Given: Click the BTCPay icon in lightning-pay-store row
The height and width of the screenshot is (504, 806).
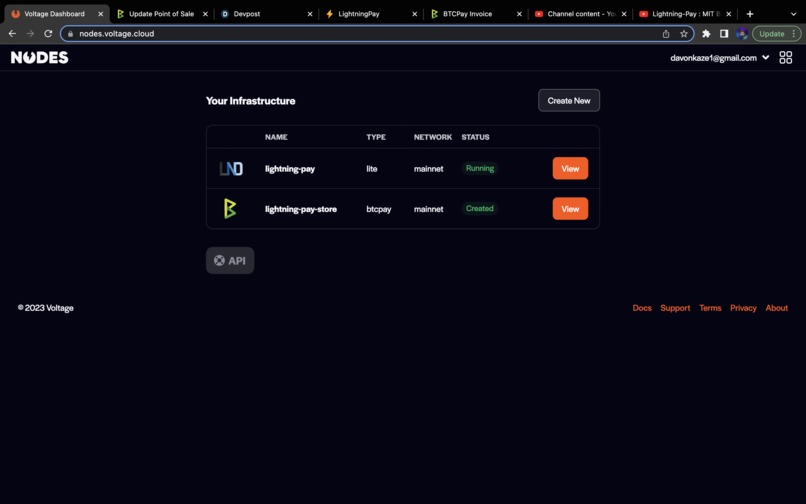Looking at the screenshot, I should (x=230, y=209).
